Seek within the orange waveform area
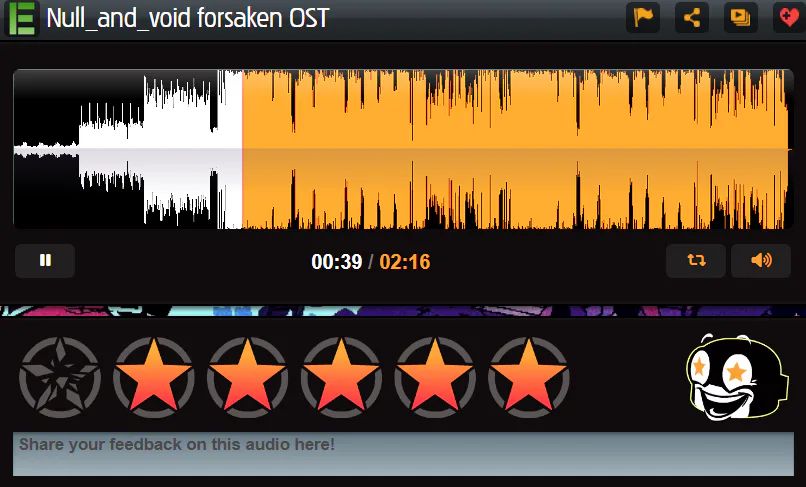The height and width of the screenshot is (487, 806). (515, 149)
